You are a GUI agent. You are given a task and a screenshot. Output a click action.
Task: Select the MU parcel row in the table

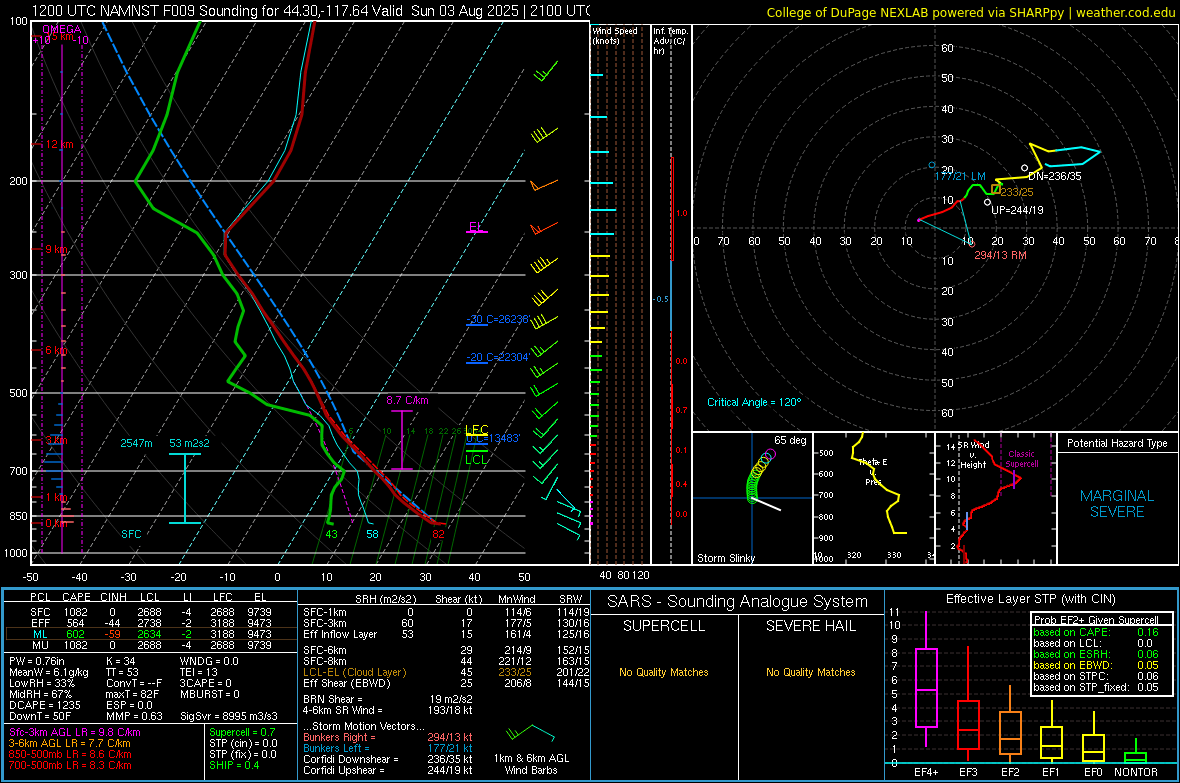click(x=151, y=644)
